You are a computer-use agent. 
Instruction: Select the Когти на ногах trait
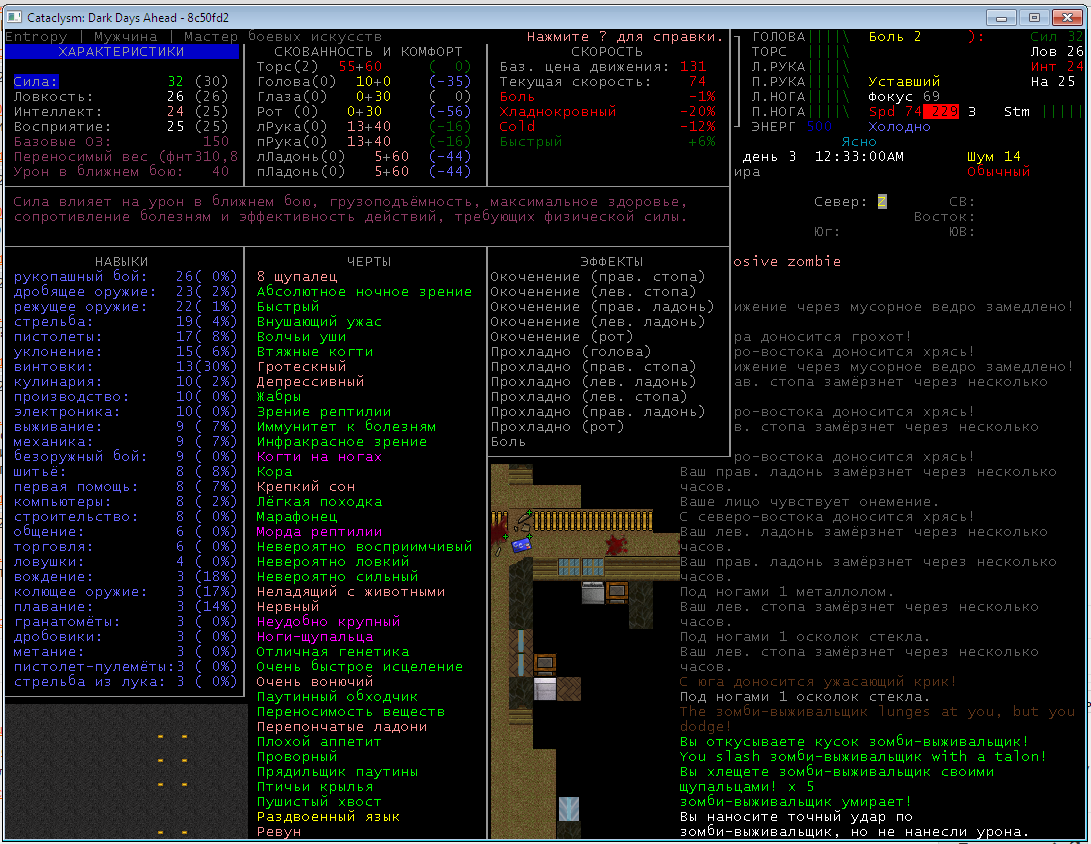coord(319,456)
